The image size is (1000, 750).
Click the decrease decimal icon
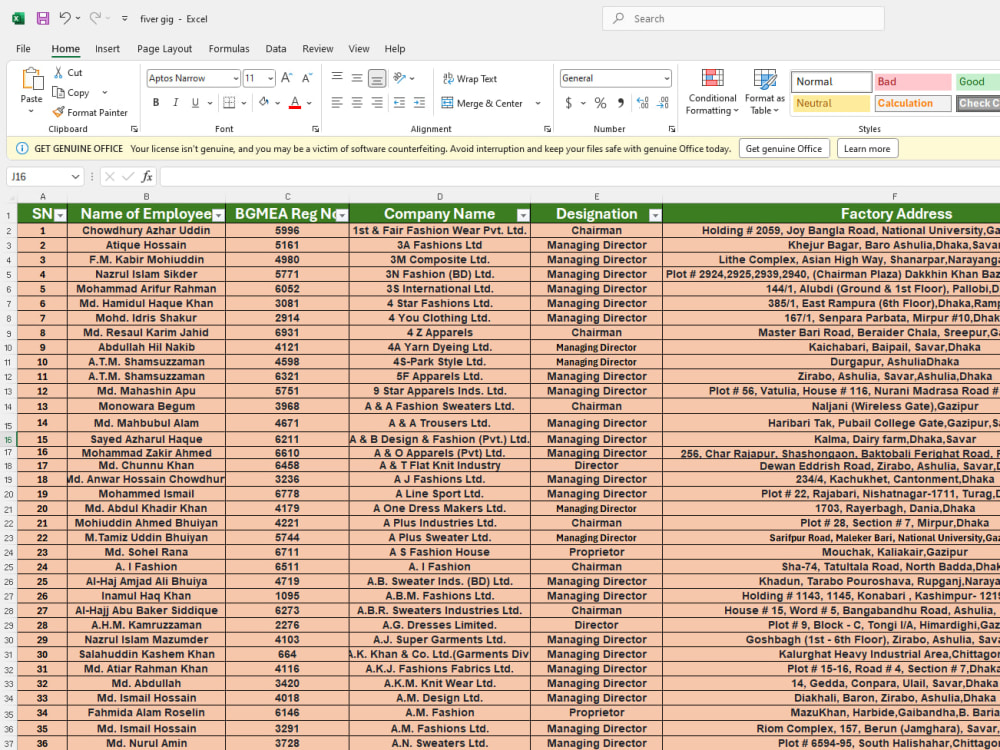(663, 103)
